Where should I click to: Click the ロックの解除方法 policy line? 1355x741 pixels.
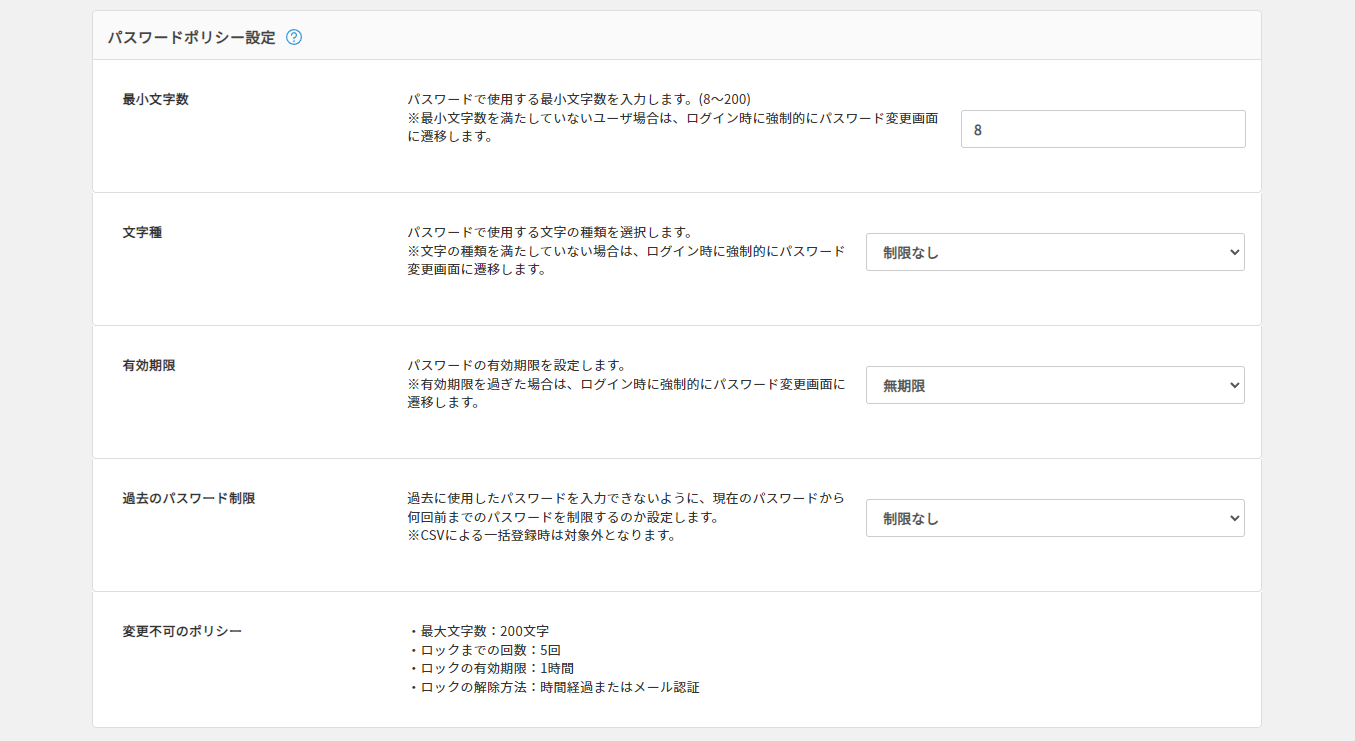[x=554, y=687]
